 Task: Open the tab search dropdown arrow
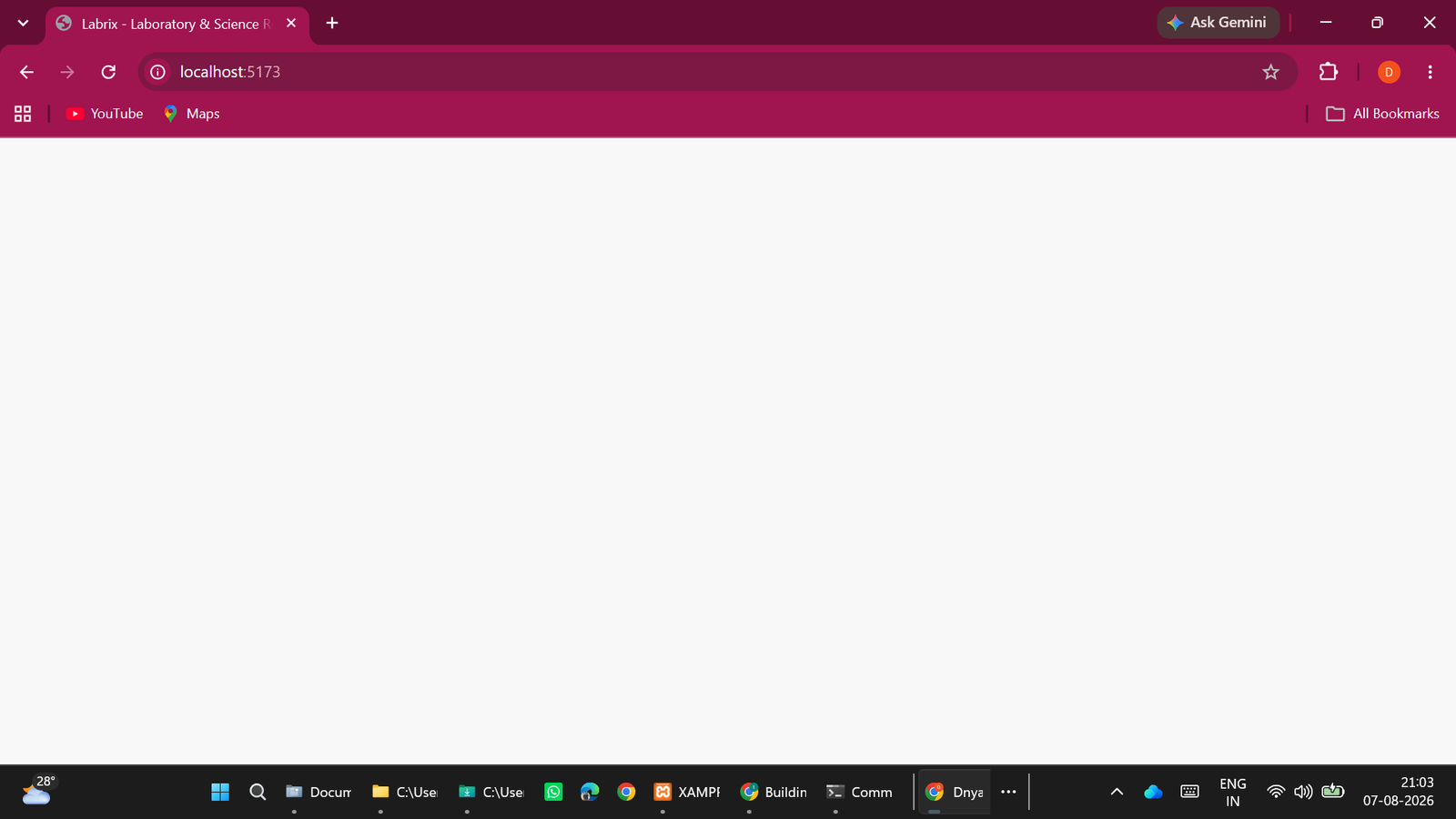click(23, 23)
